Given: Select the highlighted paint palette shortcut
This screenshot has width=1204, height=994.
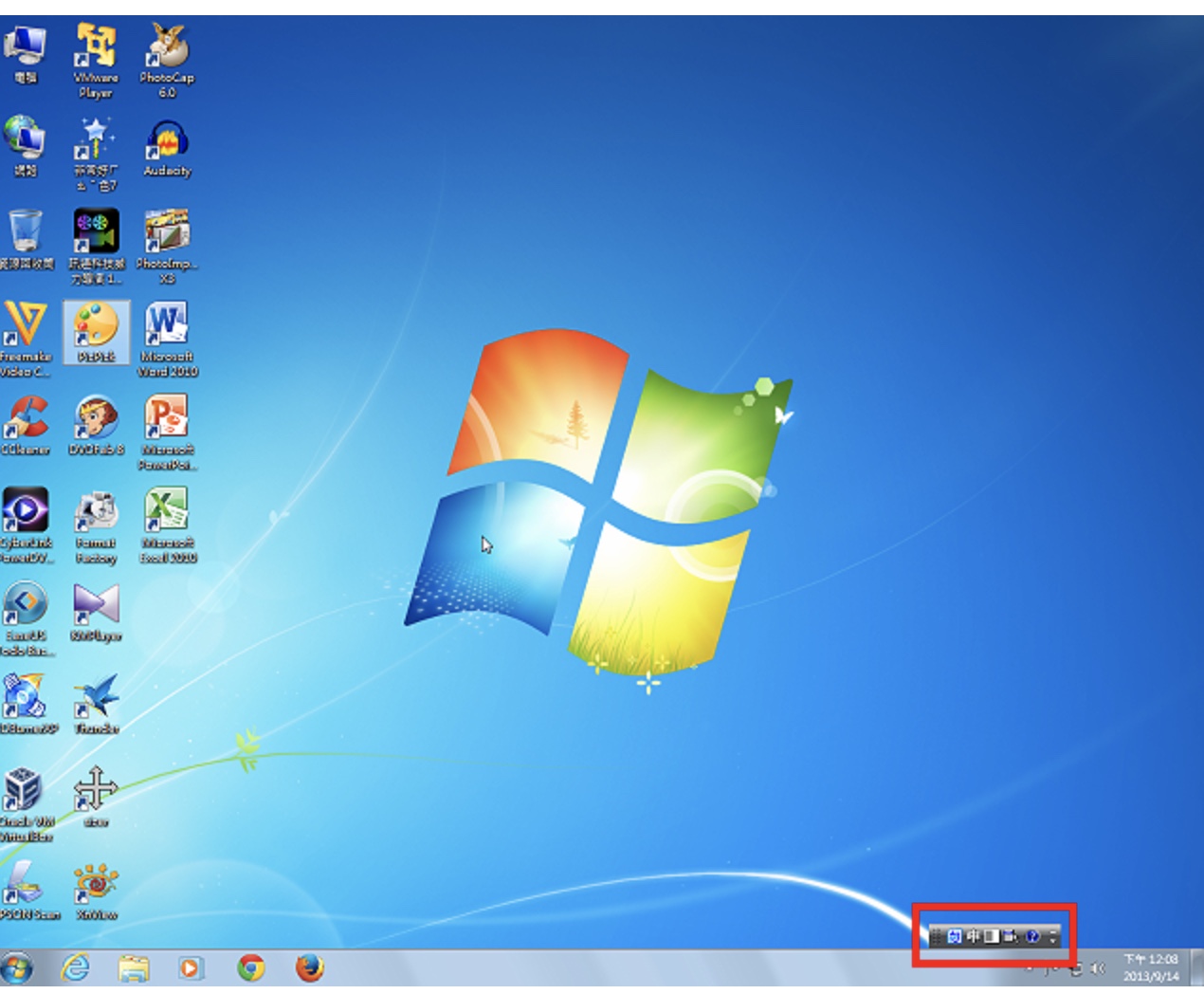Looking at the screenshot, I should tap(96, 332).
